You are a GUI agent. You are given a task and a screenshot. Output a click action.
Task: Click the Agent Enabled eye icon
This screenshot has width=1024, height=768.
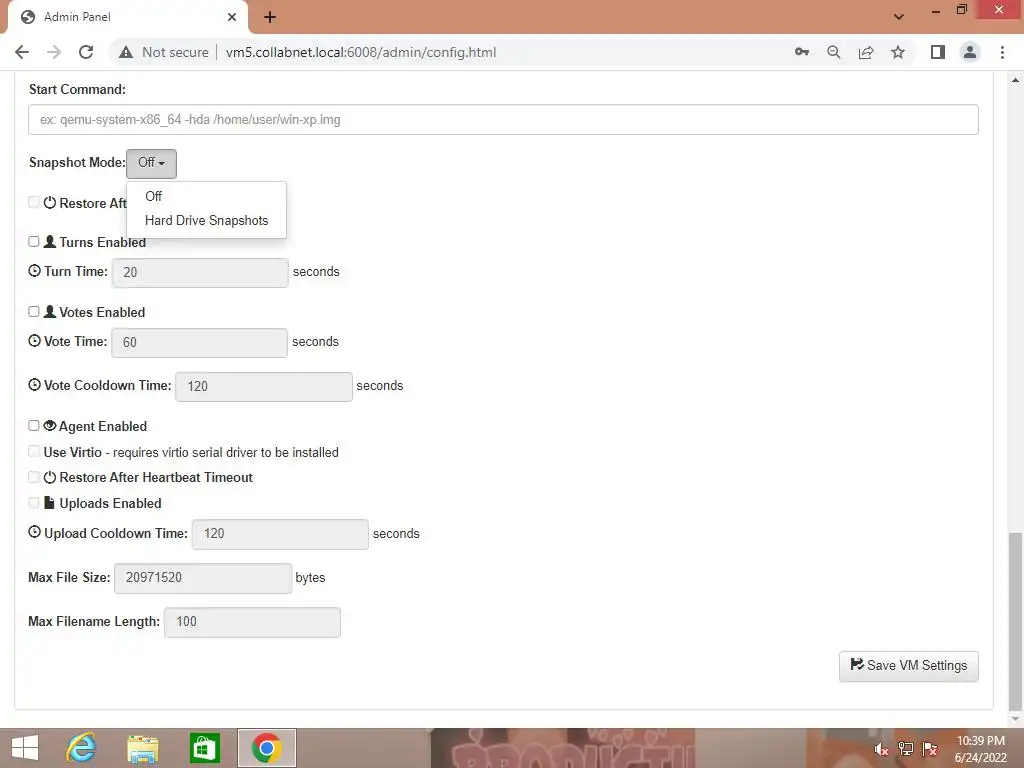[50, 425]
